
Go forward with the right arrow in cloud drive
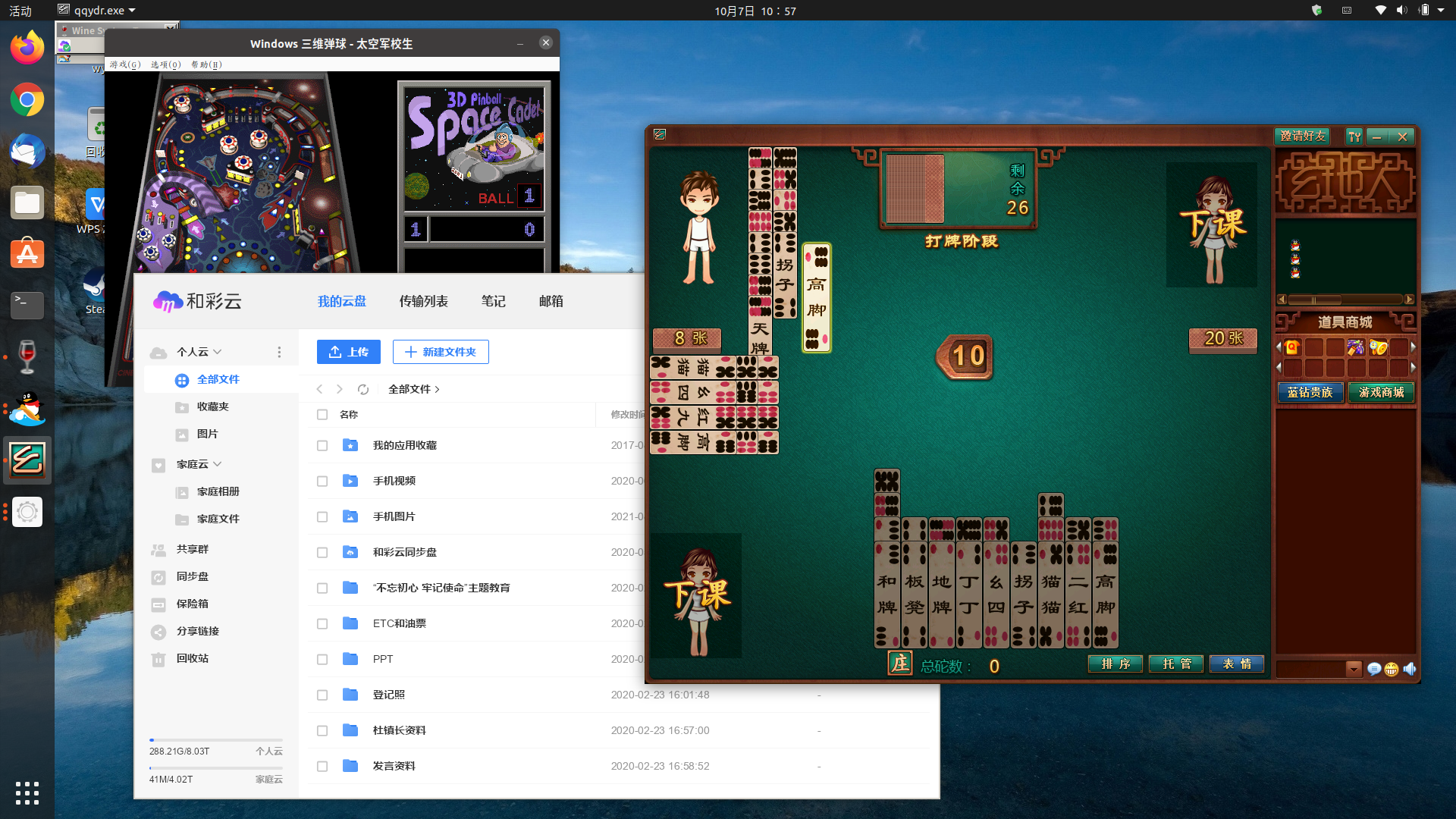tap(340, 389)
